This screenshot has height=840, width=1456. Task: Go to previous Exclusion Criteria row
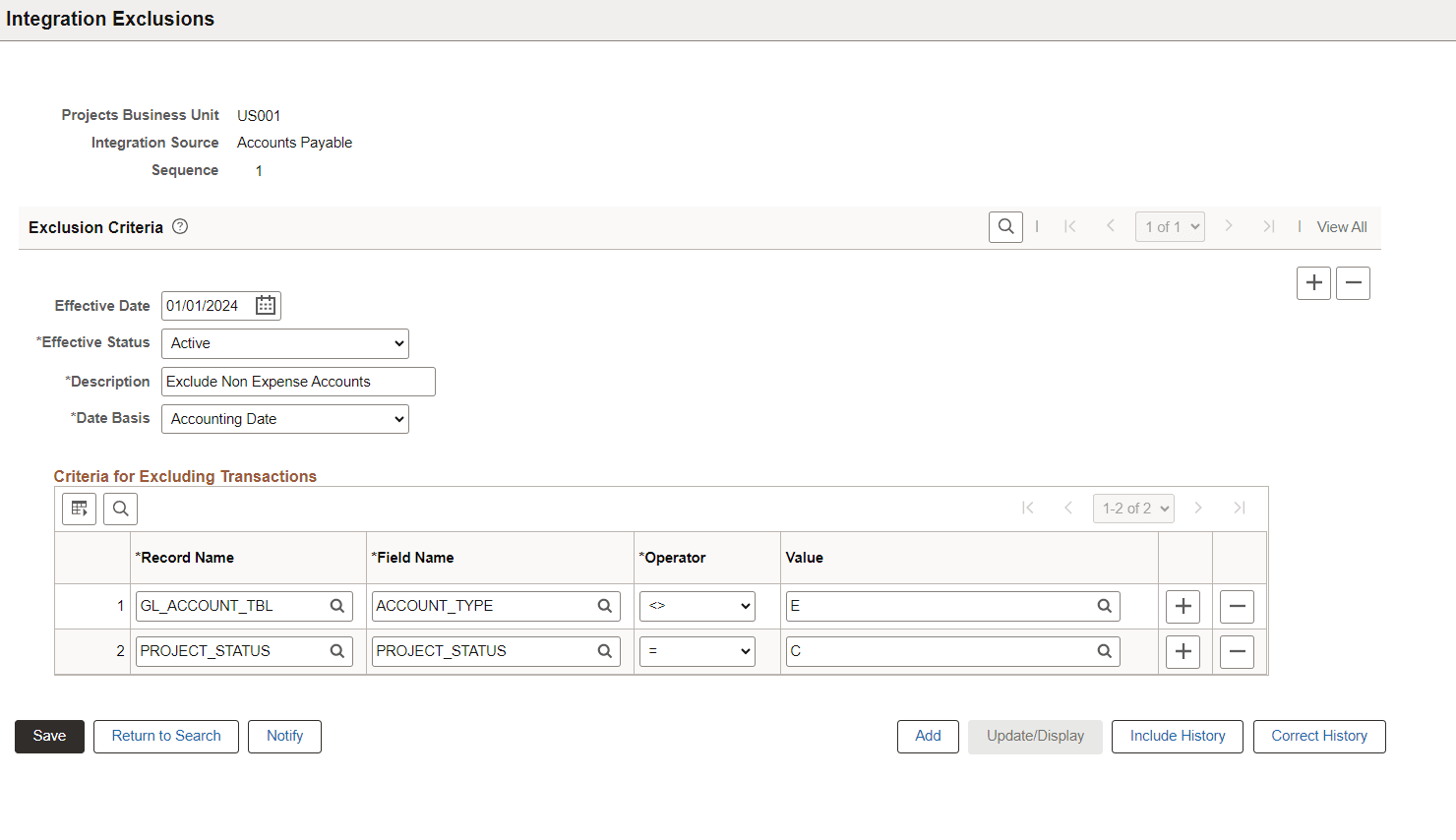pyautogui.click(x=1111, y=227)
